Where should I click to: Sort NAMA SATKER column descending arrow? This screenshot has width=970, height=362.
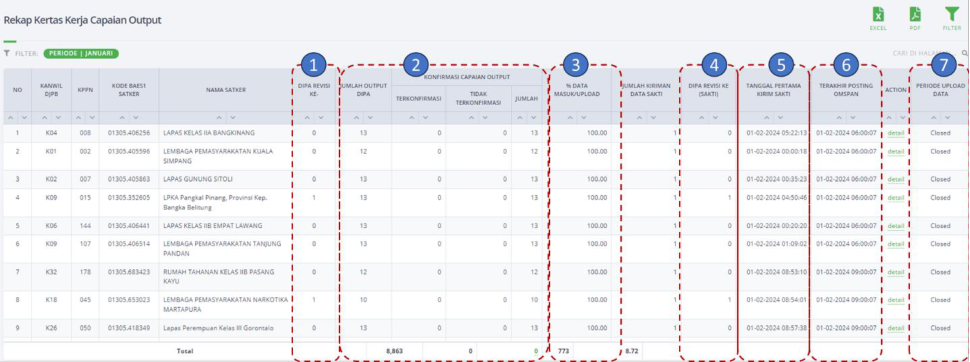[x=232, y=118]
